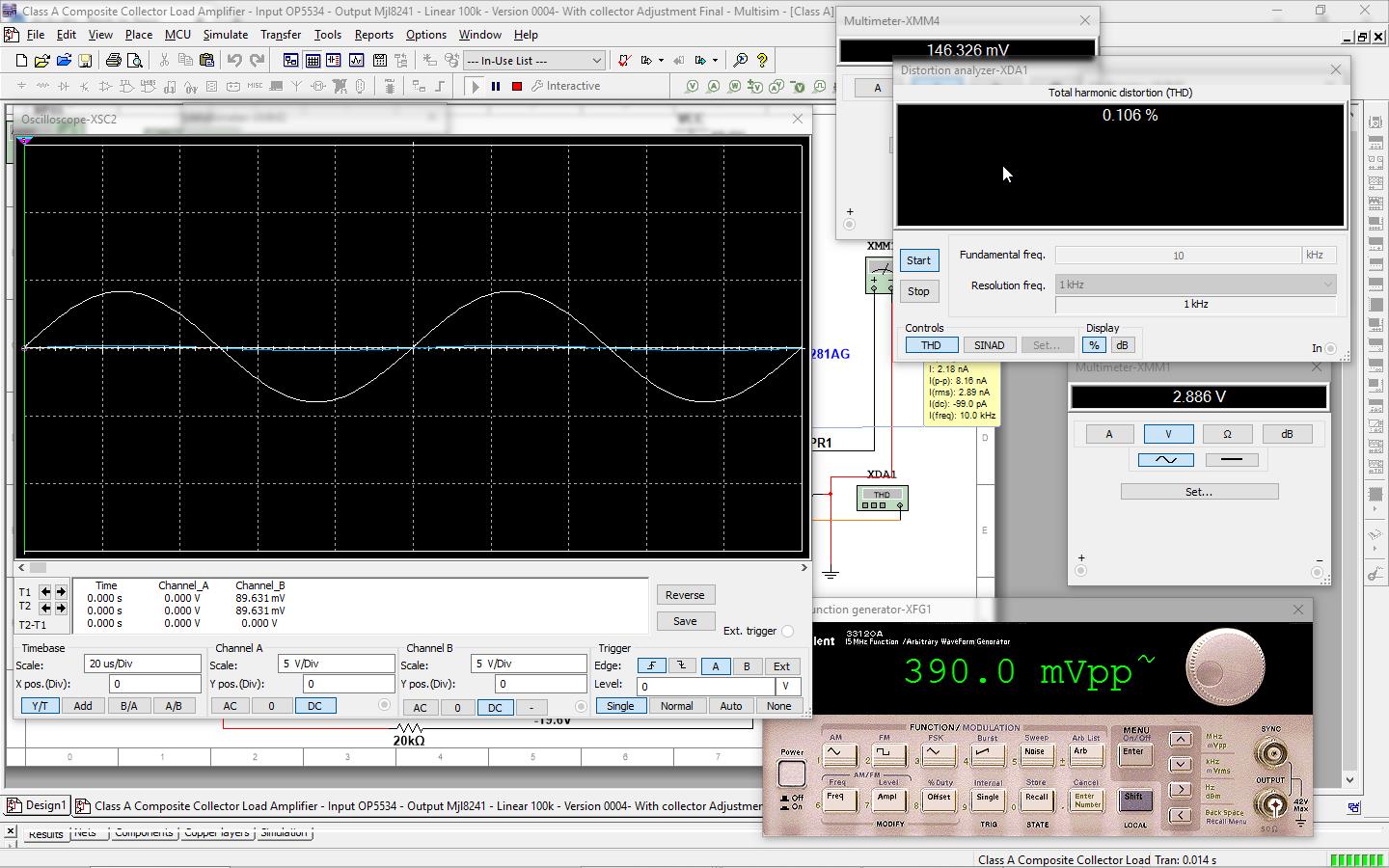Image resolution: width=1389 pixels, height=868 pixels.
Task: Stop the simulation with red square
Action: 517,86
